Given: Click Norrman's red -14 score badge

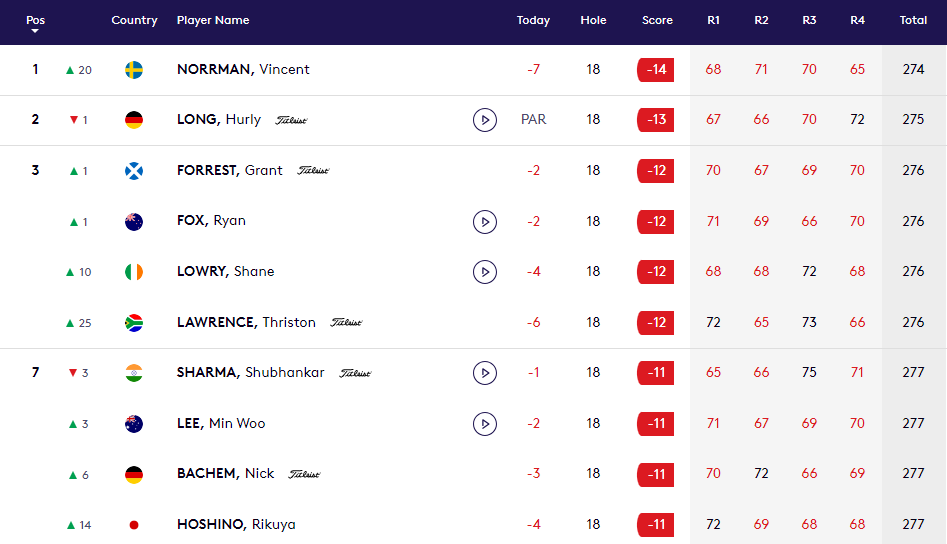Looking at the screenshot, I should point(656,70).
